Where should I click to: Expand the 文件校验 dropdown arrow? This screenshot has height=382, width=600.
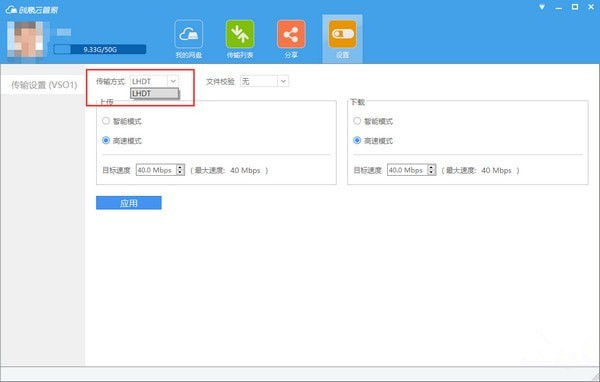click(283, 81)
